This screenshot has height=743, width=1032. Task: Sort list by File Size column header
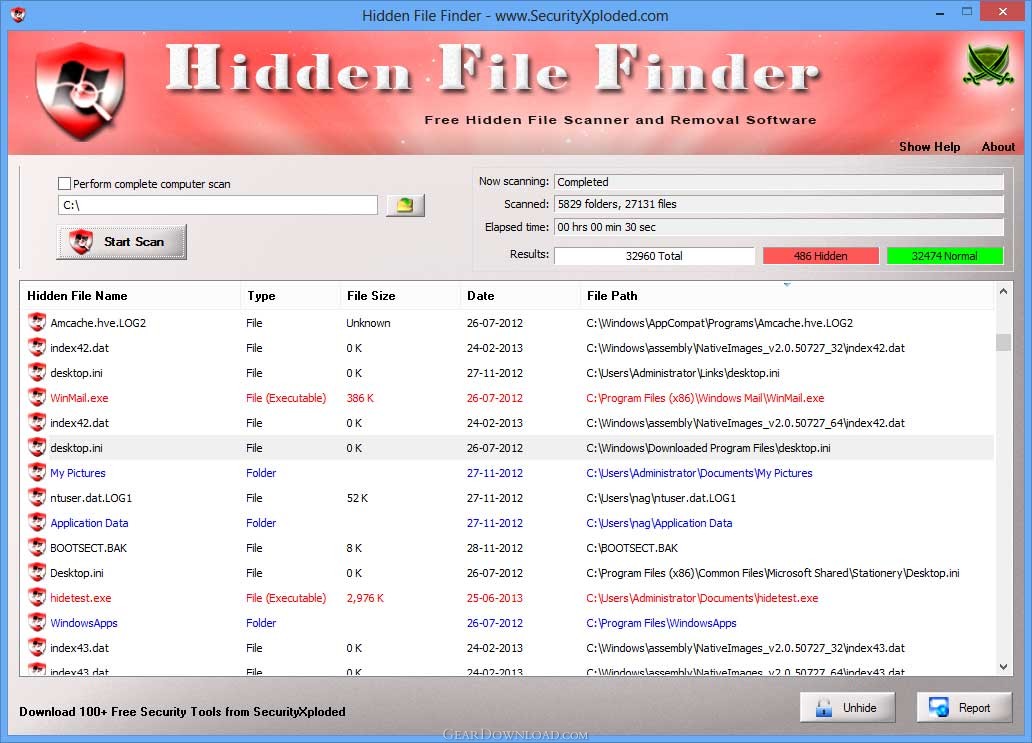(x=371, y=295)
